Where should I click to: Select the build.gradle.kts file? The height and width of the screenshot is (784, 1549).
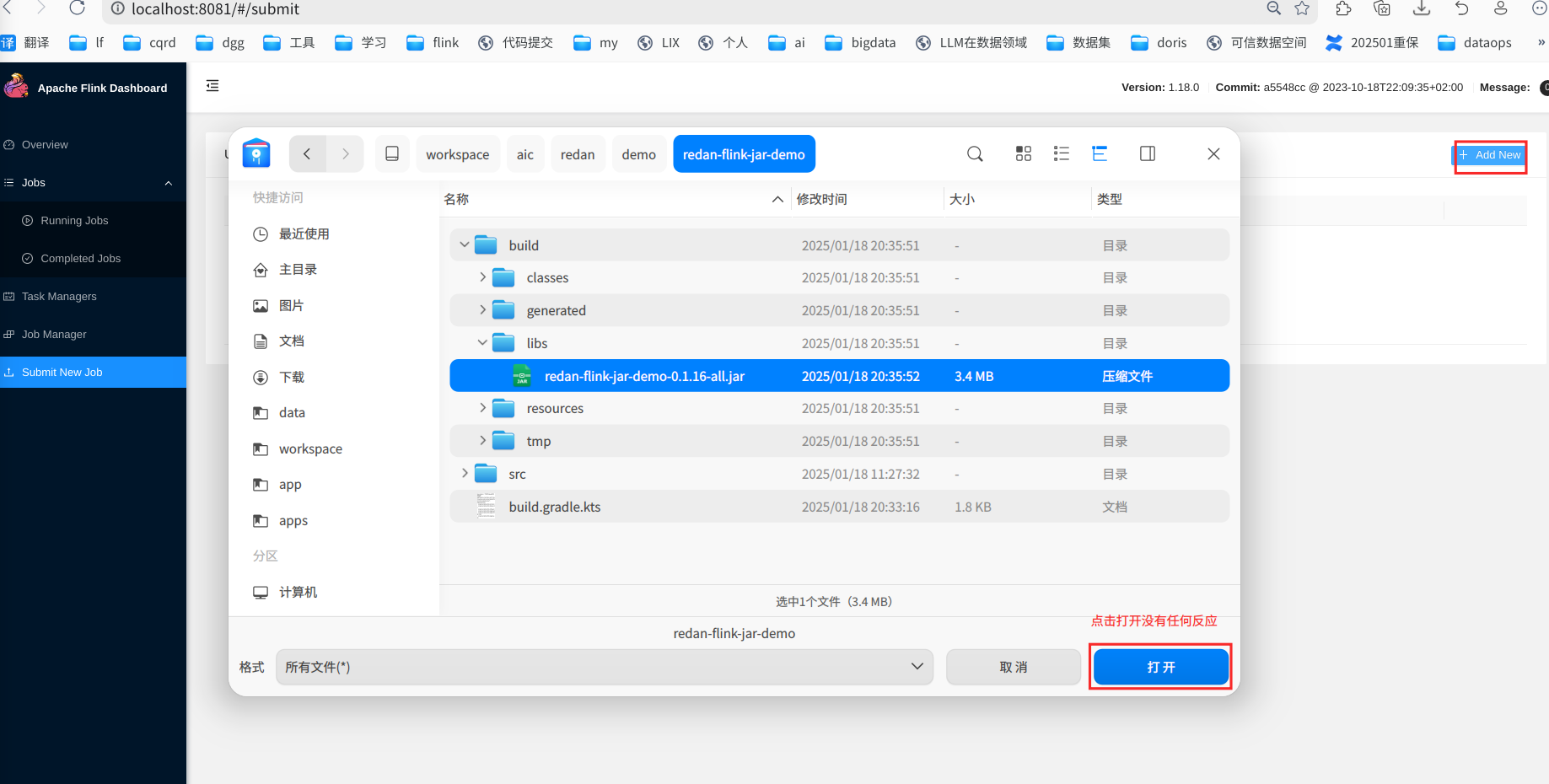(x=839, y=507)
